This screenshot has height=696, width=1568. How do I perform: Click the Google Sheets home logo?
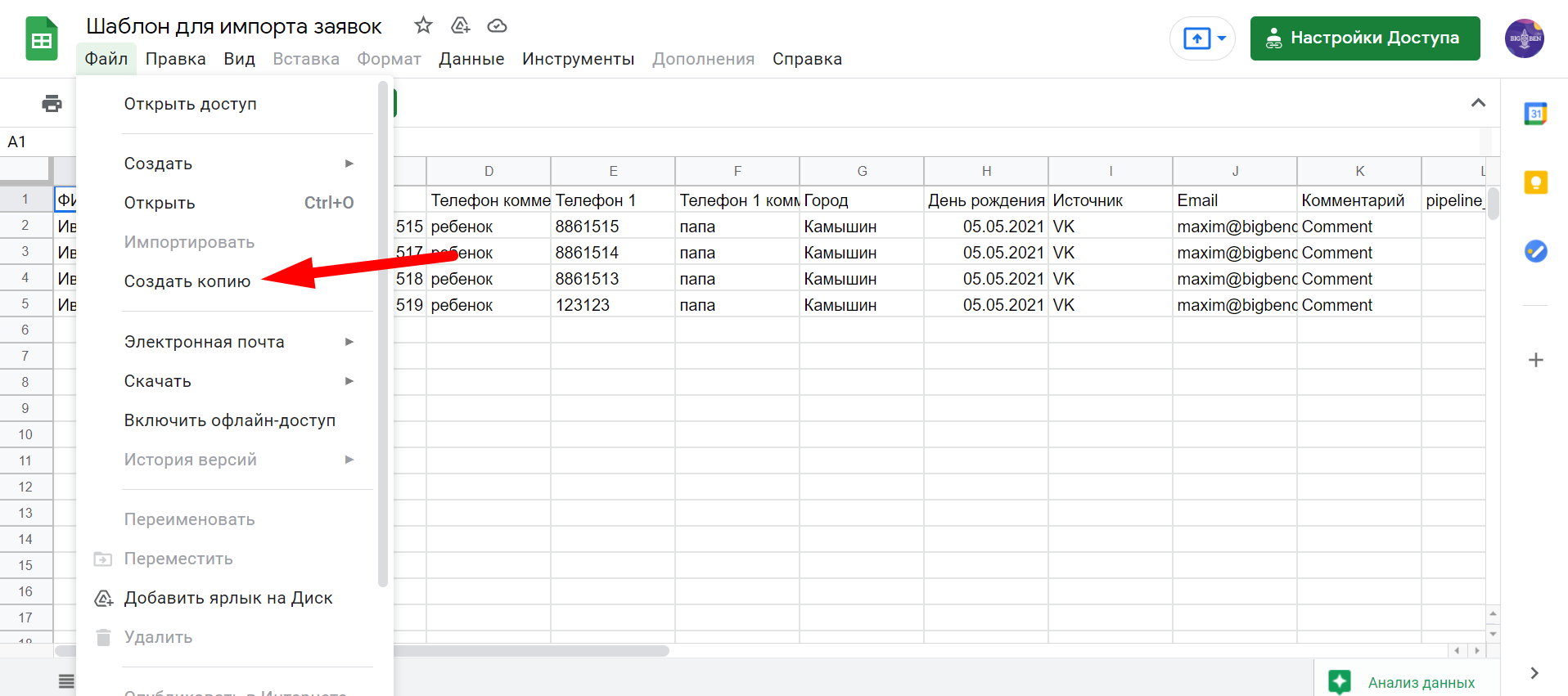(42, 38)
